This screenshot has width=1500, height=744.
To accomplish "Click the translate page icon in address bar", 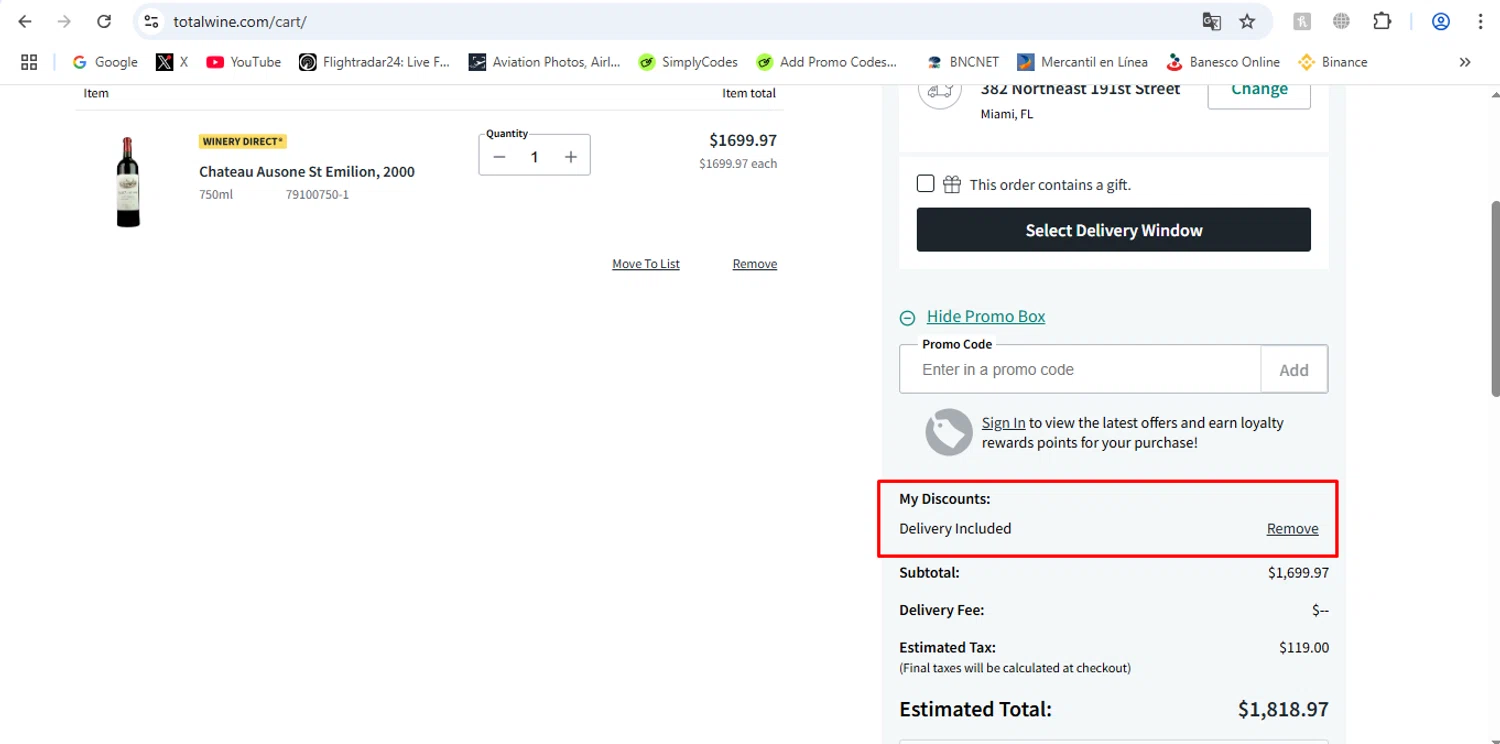I will click(x=1211, y=21).
